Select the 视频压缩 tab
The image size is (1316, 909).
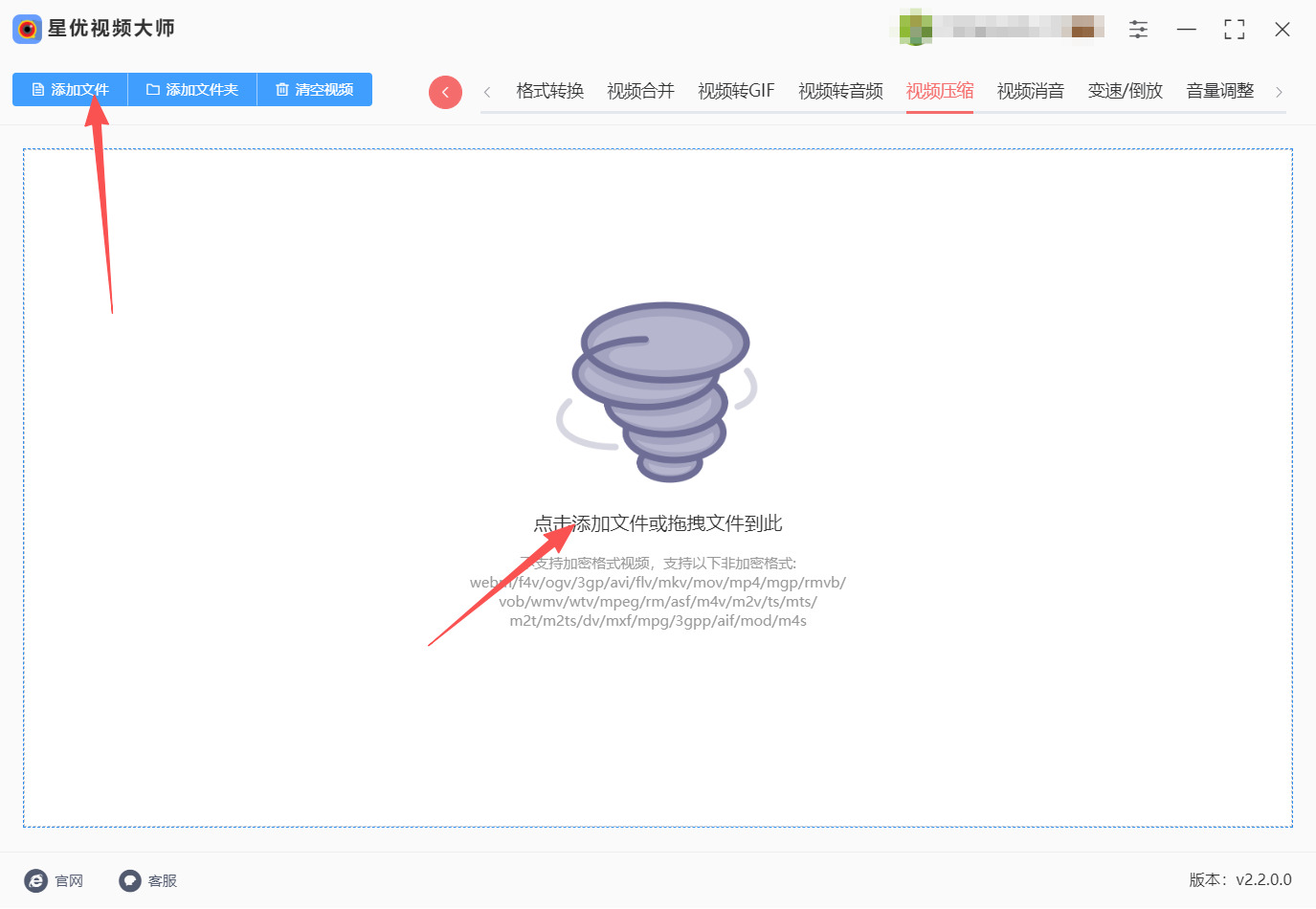pyautogui.click(x=940, y=91)
